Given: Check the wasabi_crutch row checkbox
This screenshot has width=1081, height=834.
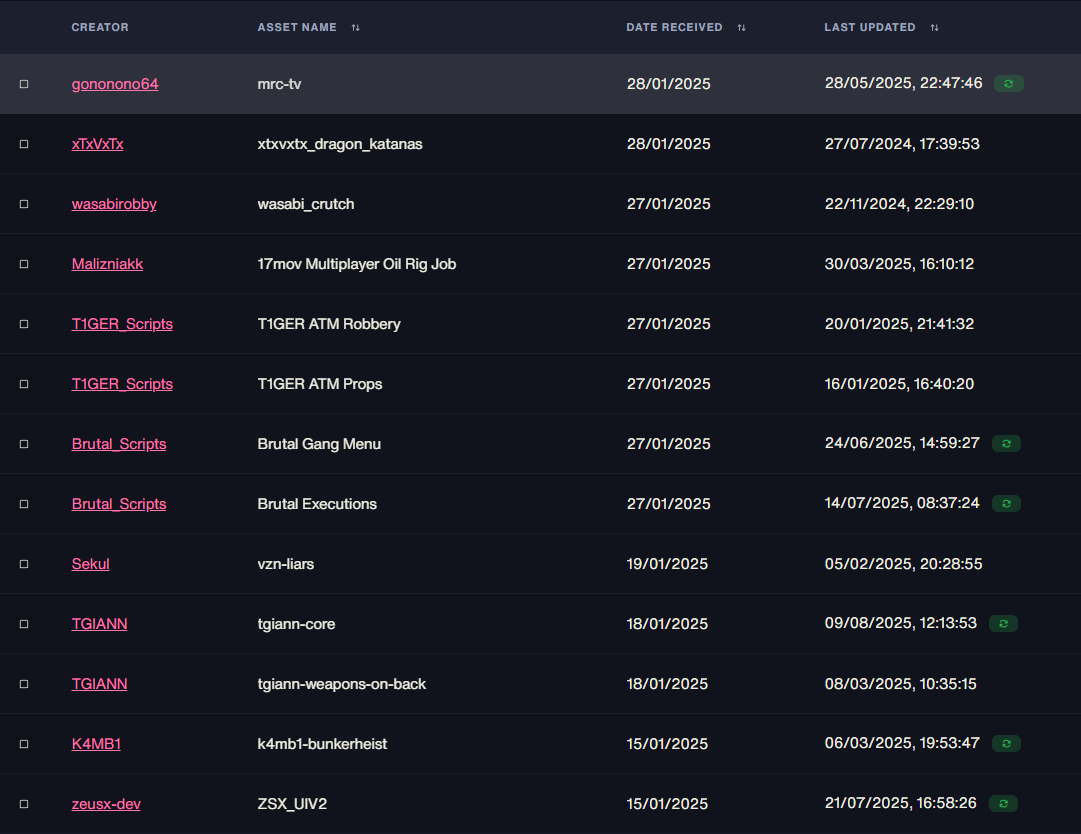Looking at the screenshot, I should 24,204.
